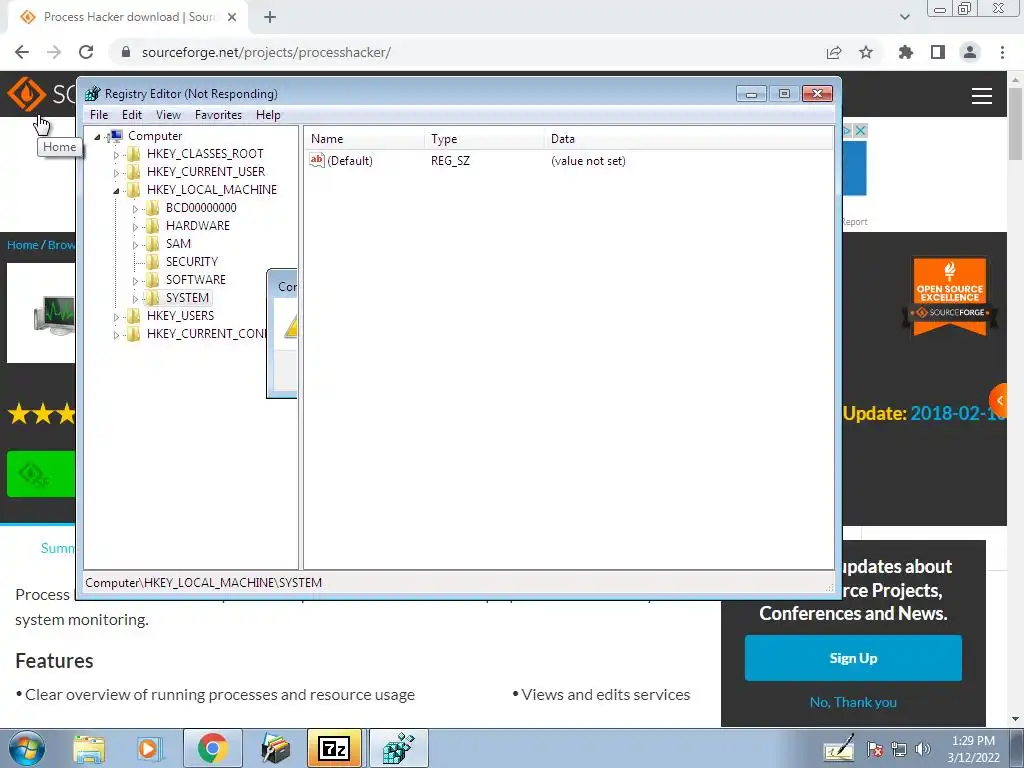Screen dimensions: 1024x768
Task: Go back in Chrome browser
Action: click(x=22, y=52)
